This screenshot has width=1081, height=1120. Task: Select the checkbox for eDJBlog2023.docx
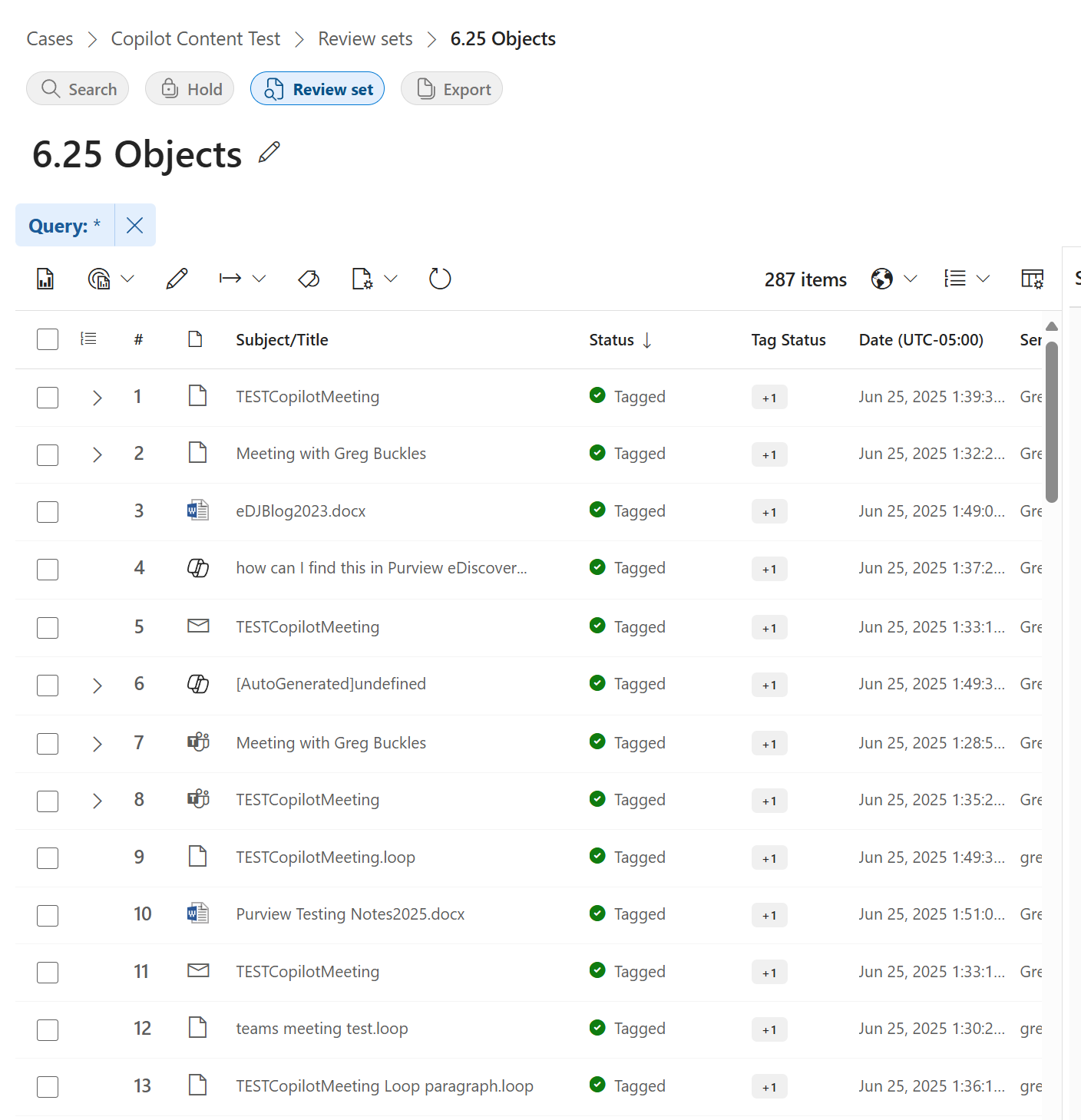(48, 512)
